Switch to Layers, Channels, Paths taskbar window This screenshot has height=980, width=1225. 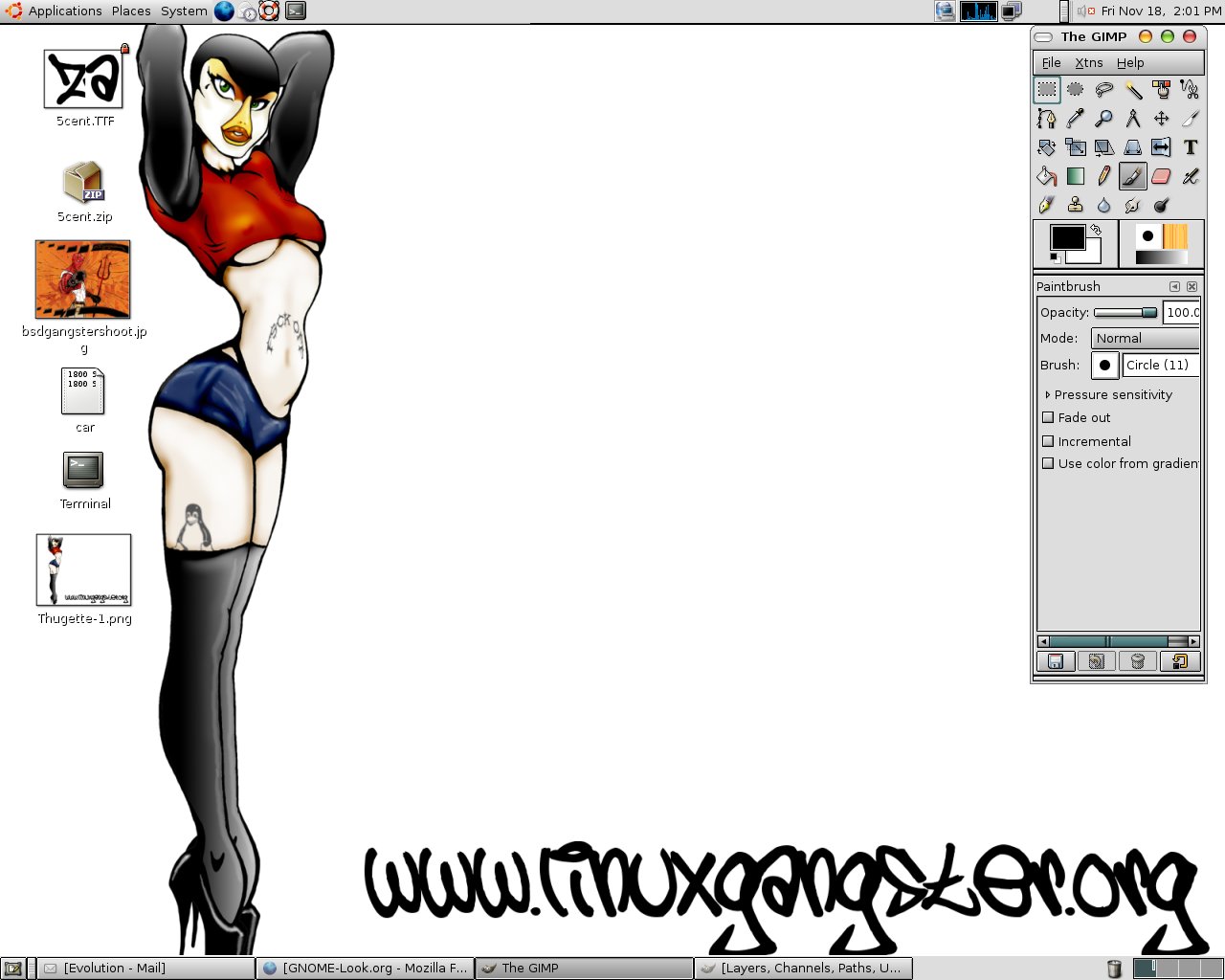point(803,969)
